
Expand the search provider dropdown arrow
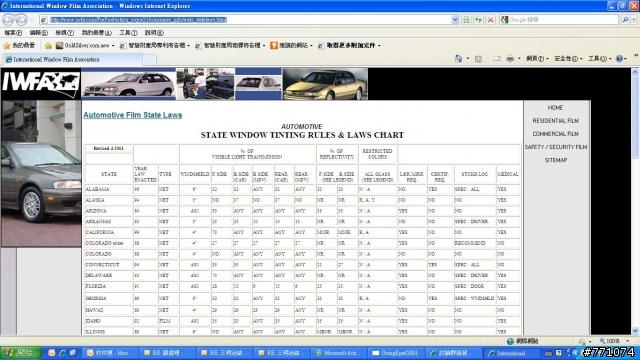click(634, 19)
